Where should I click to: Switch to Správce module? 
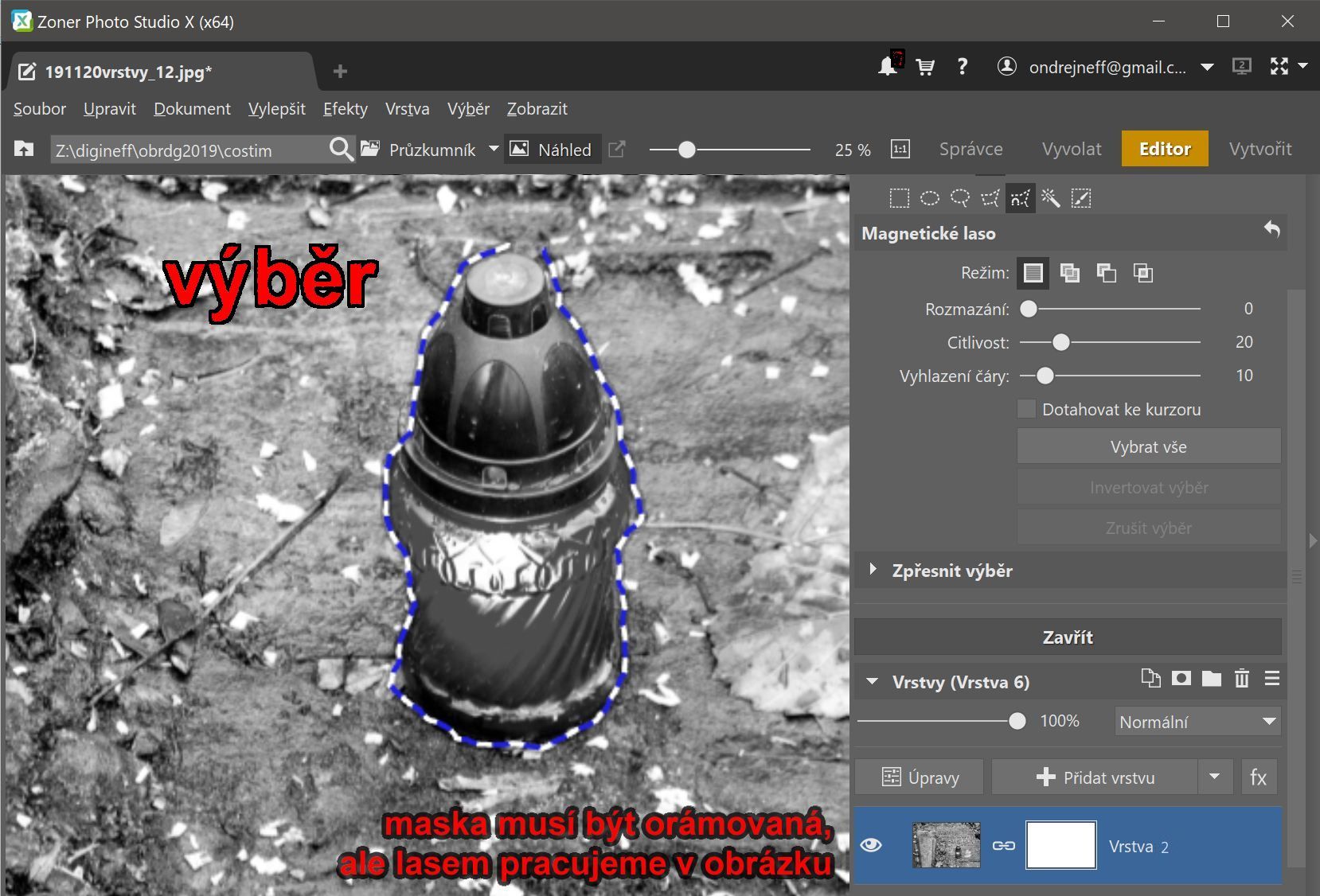click(x=970, y=149)
